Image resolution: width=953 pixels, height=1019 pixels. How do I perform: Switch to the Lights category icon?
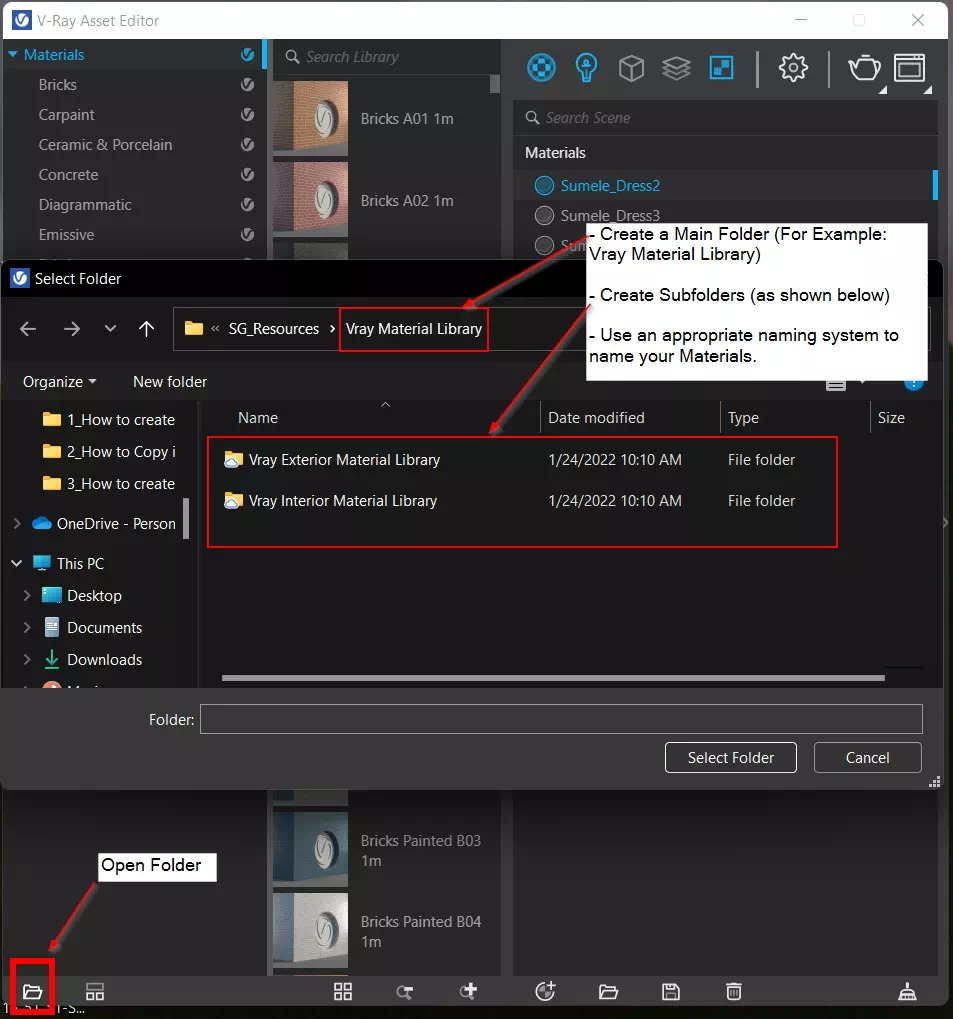pos(586,68)
